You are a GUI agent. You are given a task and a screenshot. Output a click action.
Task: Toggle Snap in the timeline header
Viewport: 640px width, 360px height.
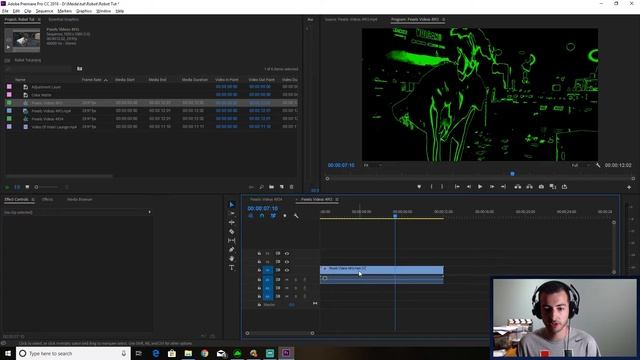[x=262, y=216]
